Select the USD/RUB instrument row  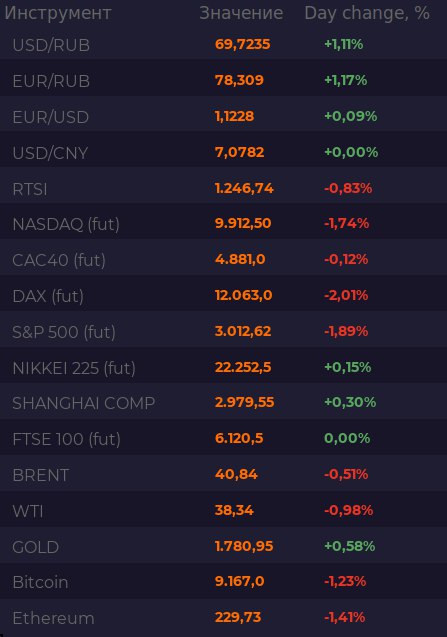coord(224,44)
